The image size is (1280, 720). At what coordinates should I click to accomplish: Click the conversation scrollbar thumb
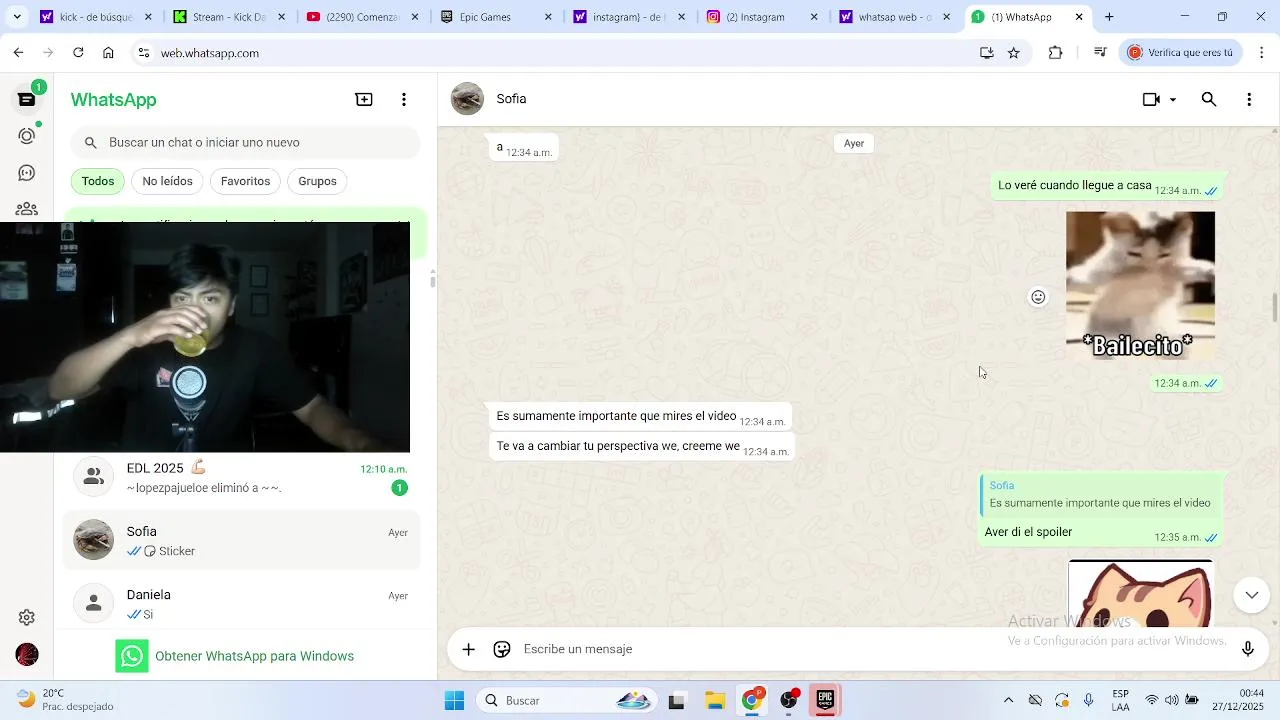pyautogui.click(x=1274, y=308)
